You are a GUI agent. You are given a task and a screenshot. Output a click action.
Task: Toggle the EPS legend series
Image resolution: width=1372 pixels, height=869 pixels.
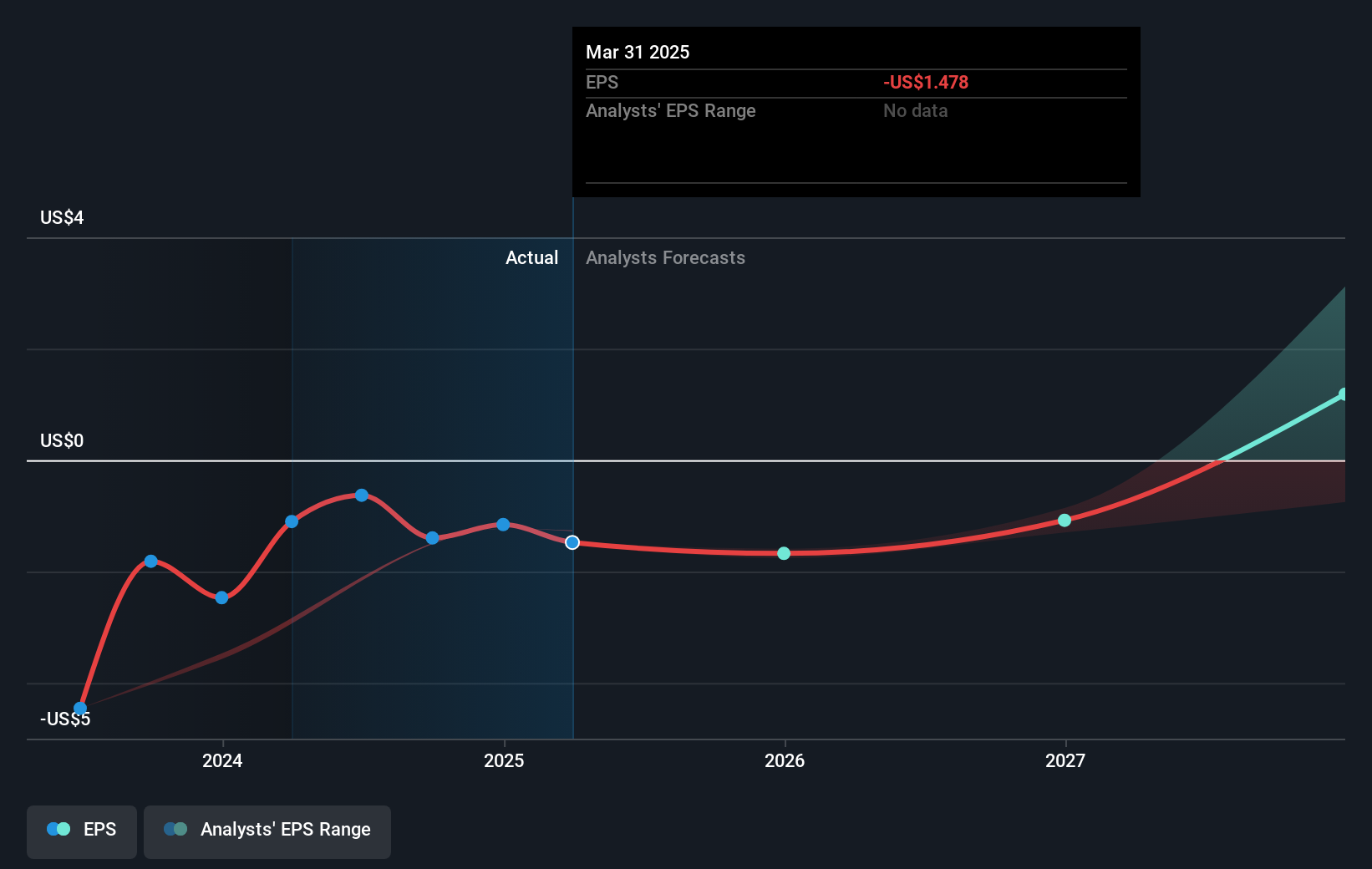pyautogui.click(x=82, y=831)
